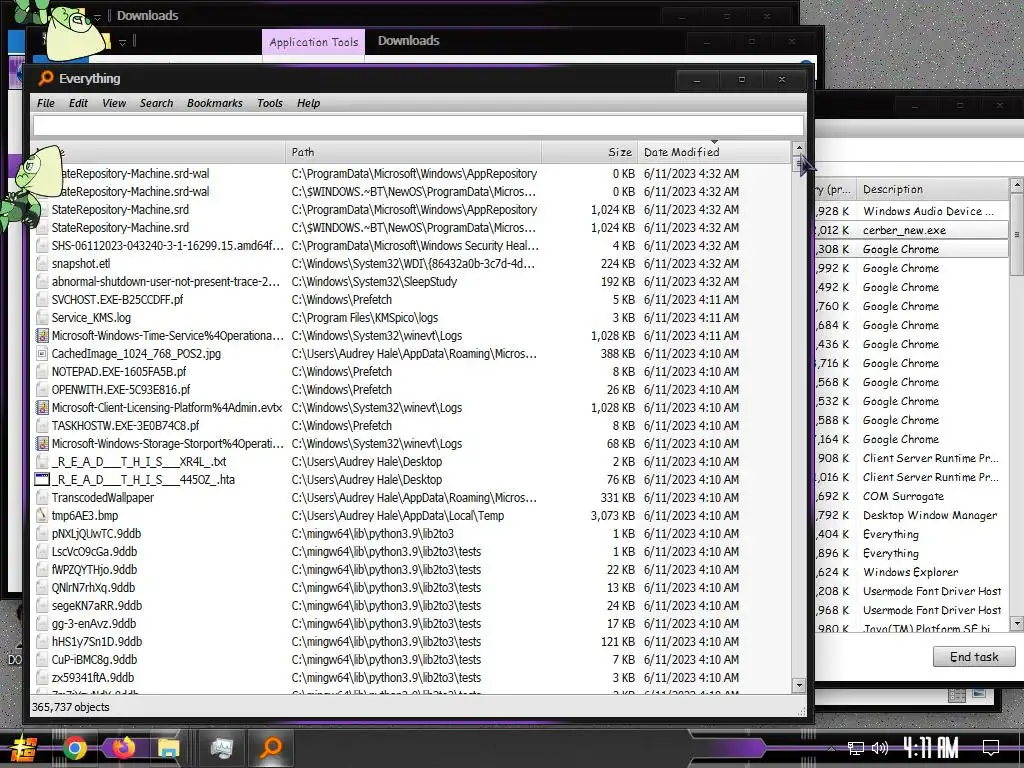Select the _R_E_A_D___T_H_I_S___445OZ_.hta file icon
The image size is (1024, 768).
click(42, 479)
